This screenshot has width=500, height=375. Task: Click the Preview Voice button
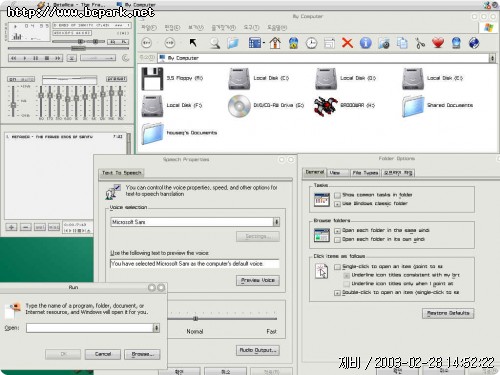(258, 280)
